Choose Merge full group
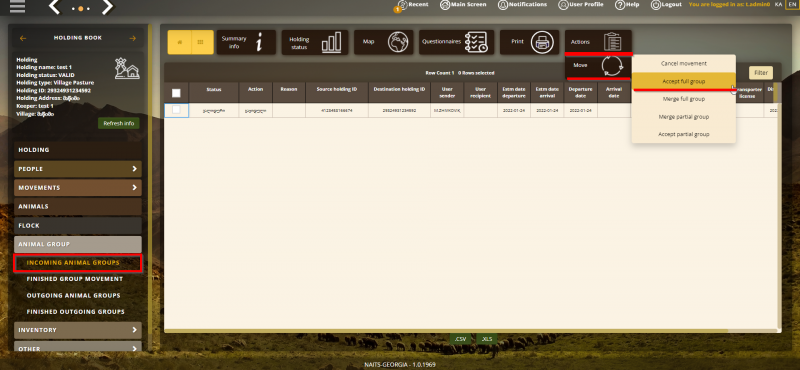Viewport: 800px width, 370px height. pos(684,98)
